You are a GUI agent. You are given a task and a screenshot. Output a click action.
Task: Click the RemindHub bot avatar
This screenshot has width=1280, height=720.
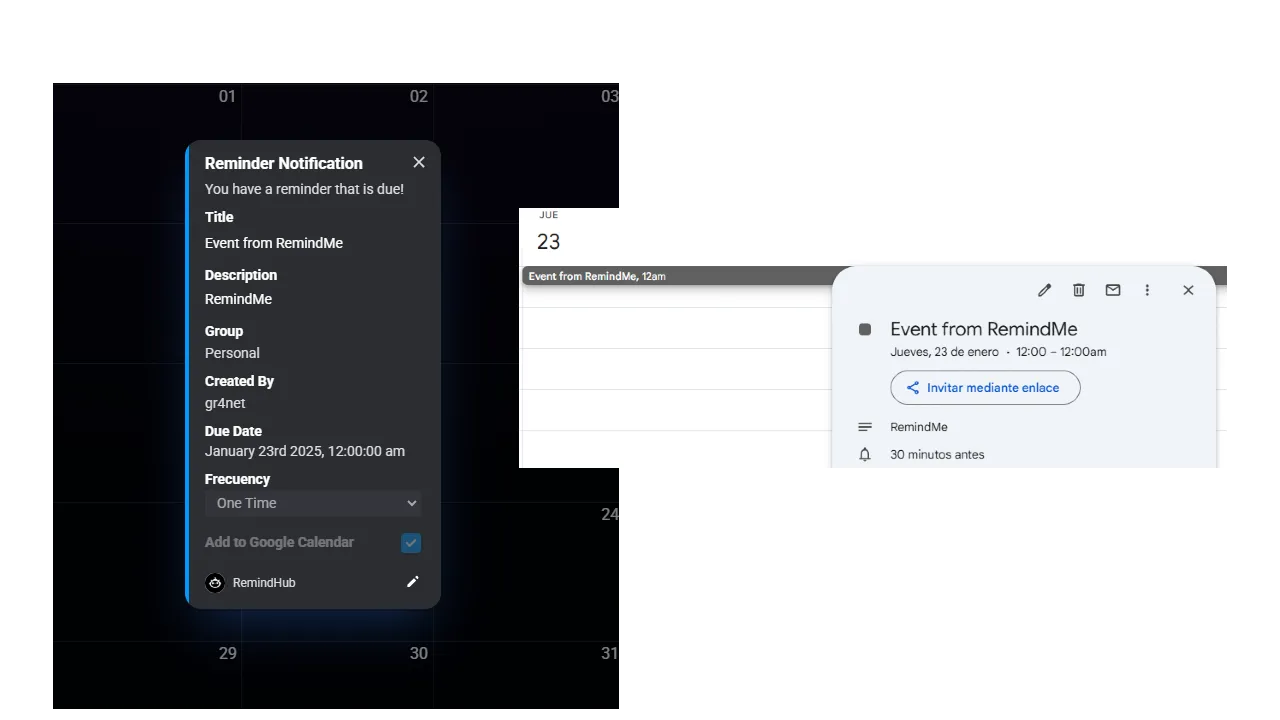coord(215,582)
